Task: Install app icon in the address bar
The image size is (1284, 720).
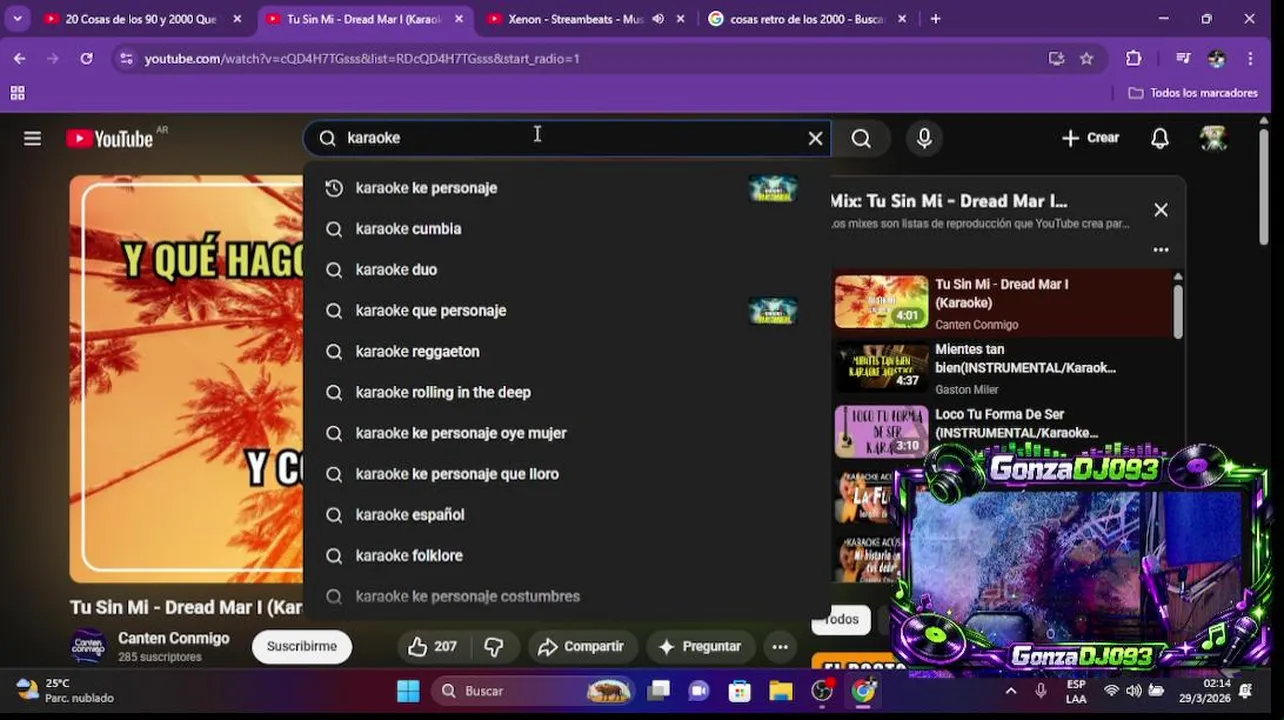Action: point(1056,59)
